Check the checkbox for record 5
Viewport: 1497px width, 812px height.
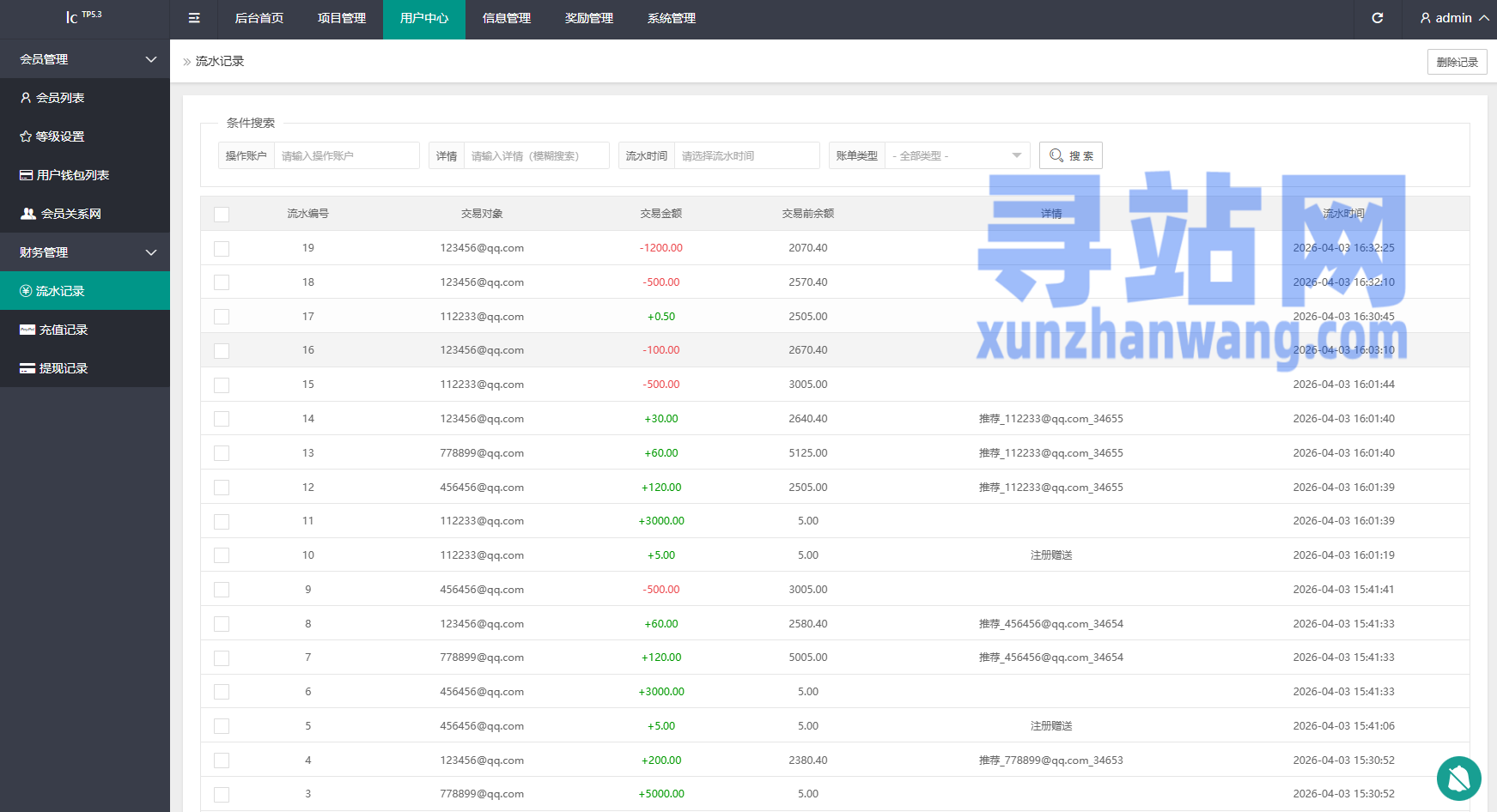[222, 726]
